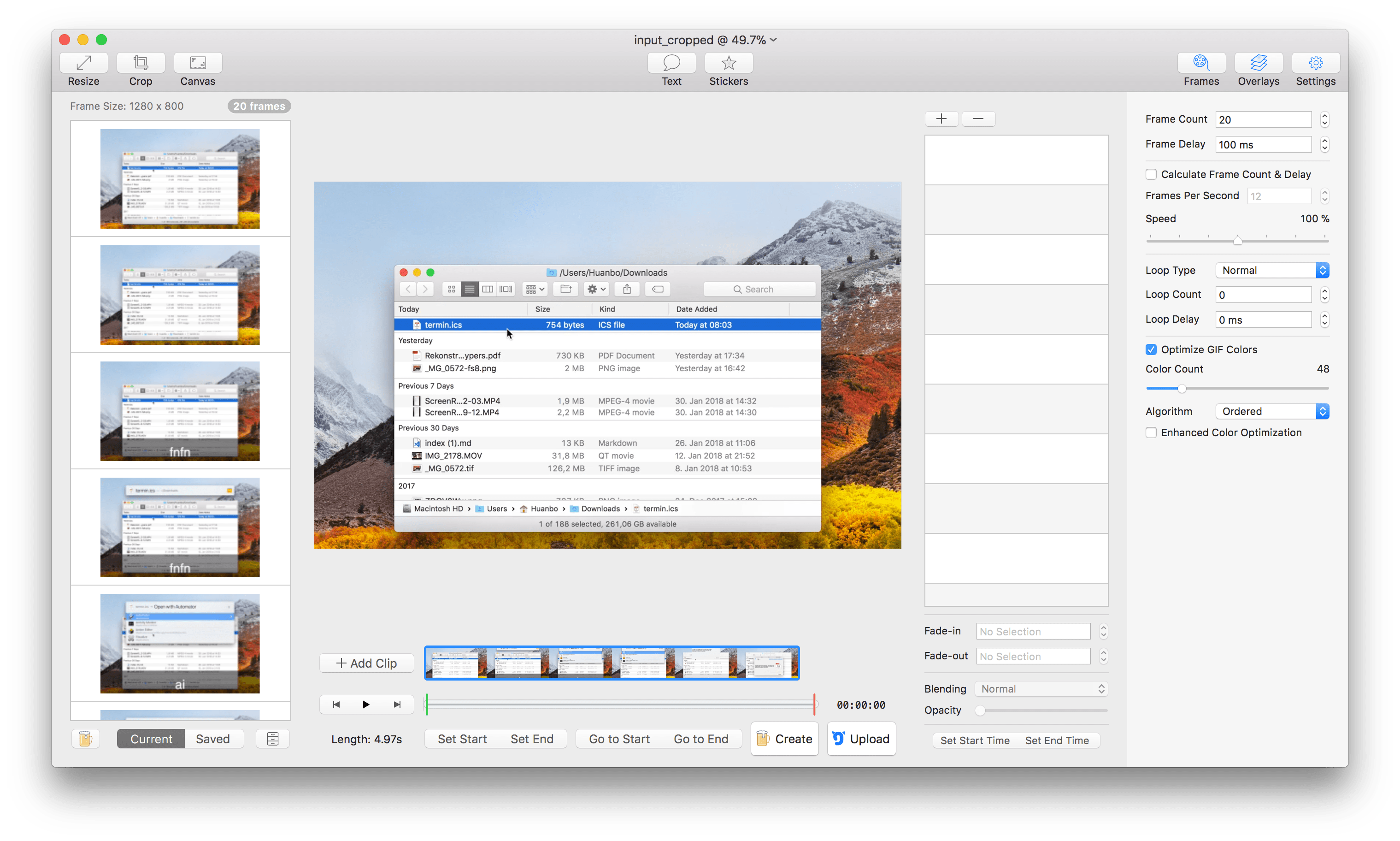
Task: Adjust the Color Count slider
Action: tap(1182, 389)
